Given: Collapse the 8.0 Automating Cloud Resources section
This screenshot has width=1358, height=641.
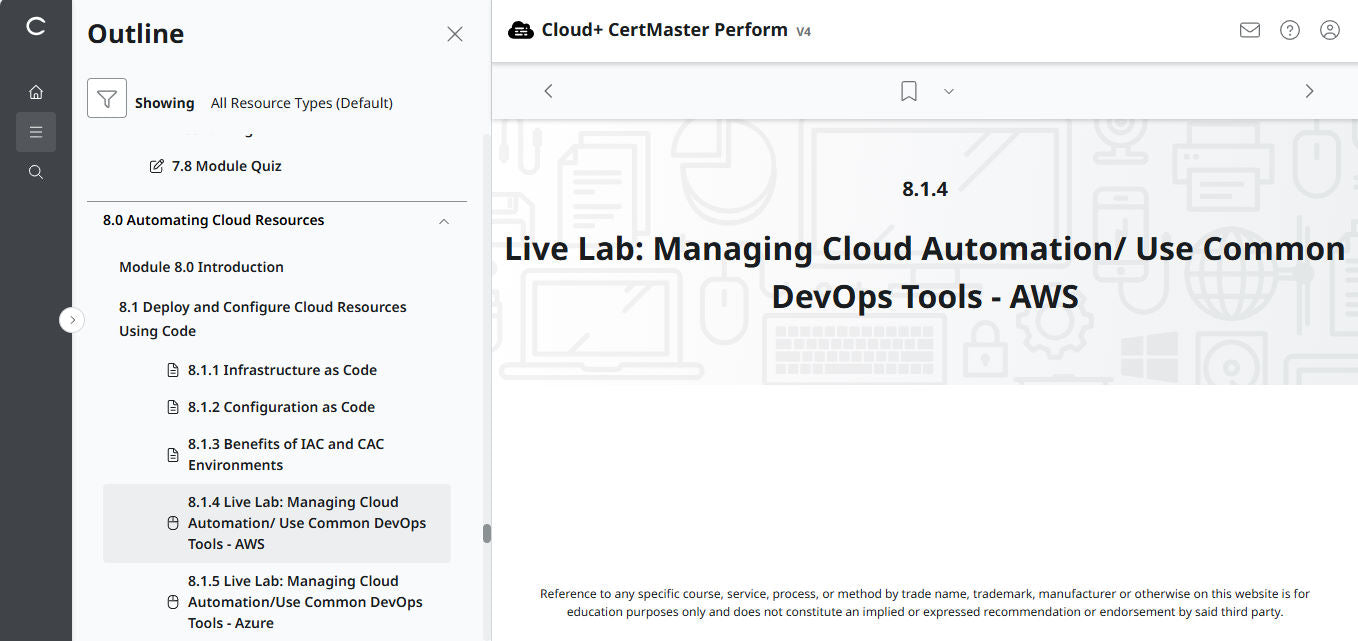Looking at the screenshot, I should click(443, 220).
